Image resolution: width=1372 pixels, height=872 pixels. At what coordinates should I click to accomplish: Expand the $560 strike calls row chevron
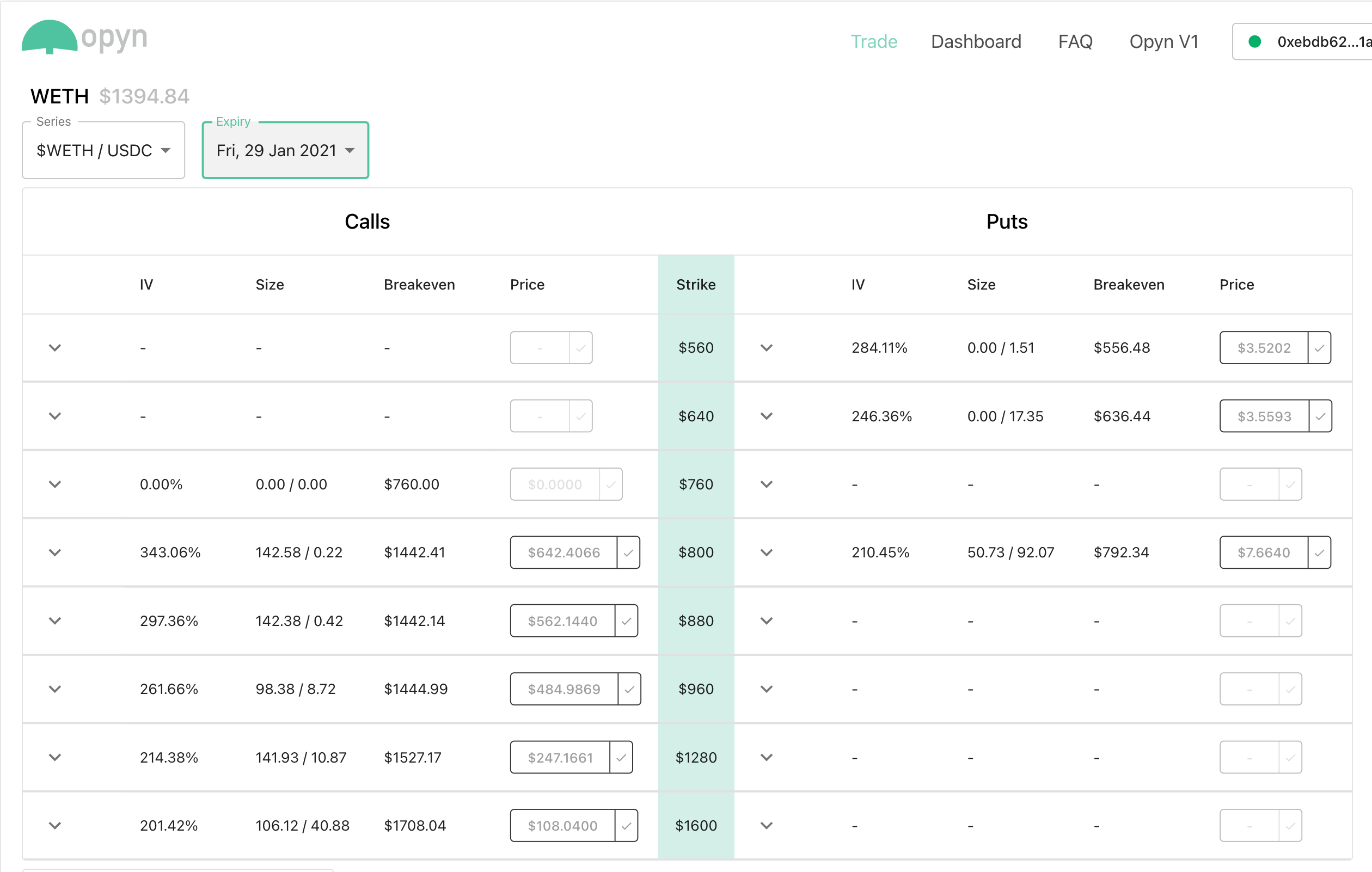(x=54, y=348)
